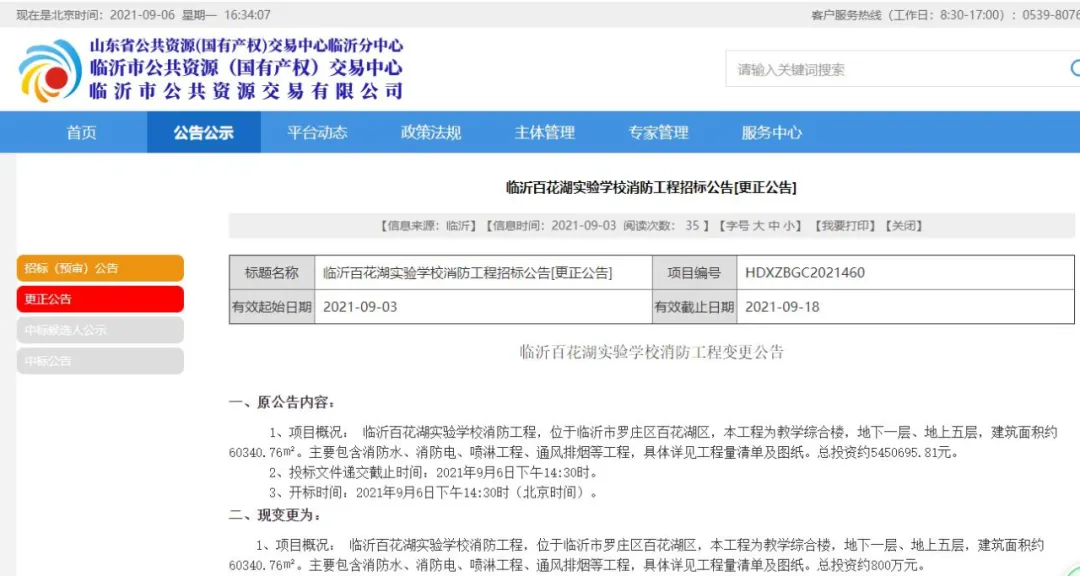Click the Beijing time display at top
This screenshot has width=1080, height=576.
click(x=143, y=14)
